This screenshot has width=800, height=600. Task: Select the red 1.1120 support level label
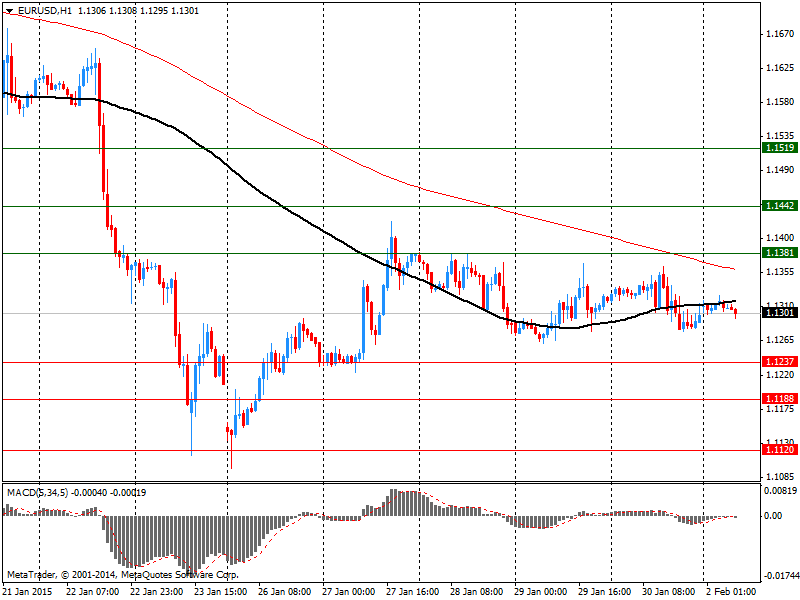click(x=779, y=449)
